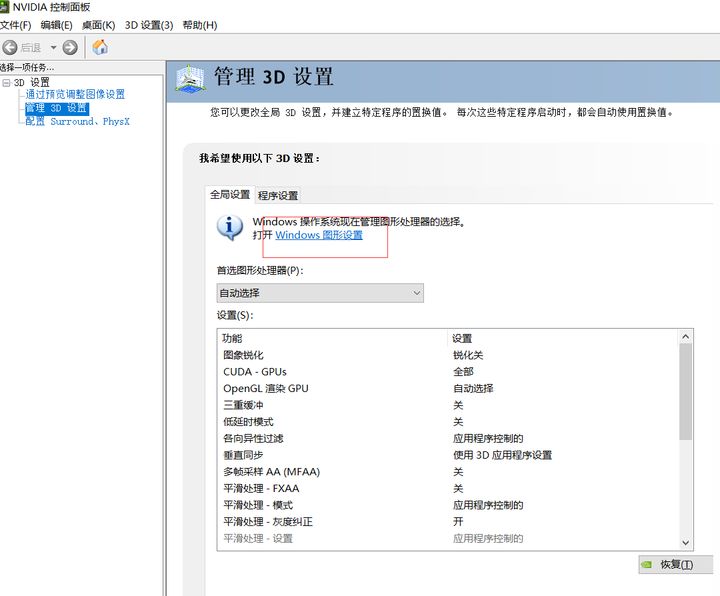This screenshot has height=596, width=720.
Task: Select the greyed 平滑处理 - 设置 row
Action: 448,539
